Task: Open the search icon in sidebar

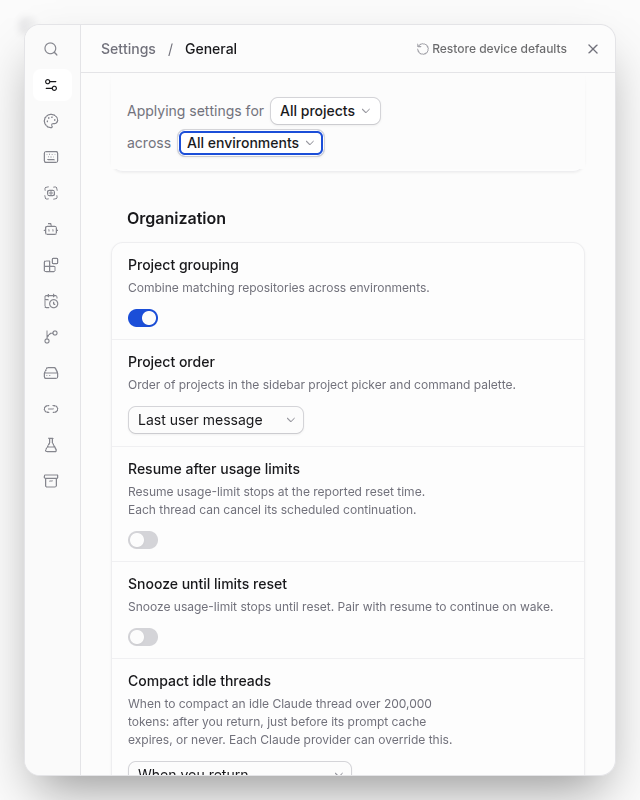Action: click(51, 49)
